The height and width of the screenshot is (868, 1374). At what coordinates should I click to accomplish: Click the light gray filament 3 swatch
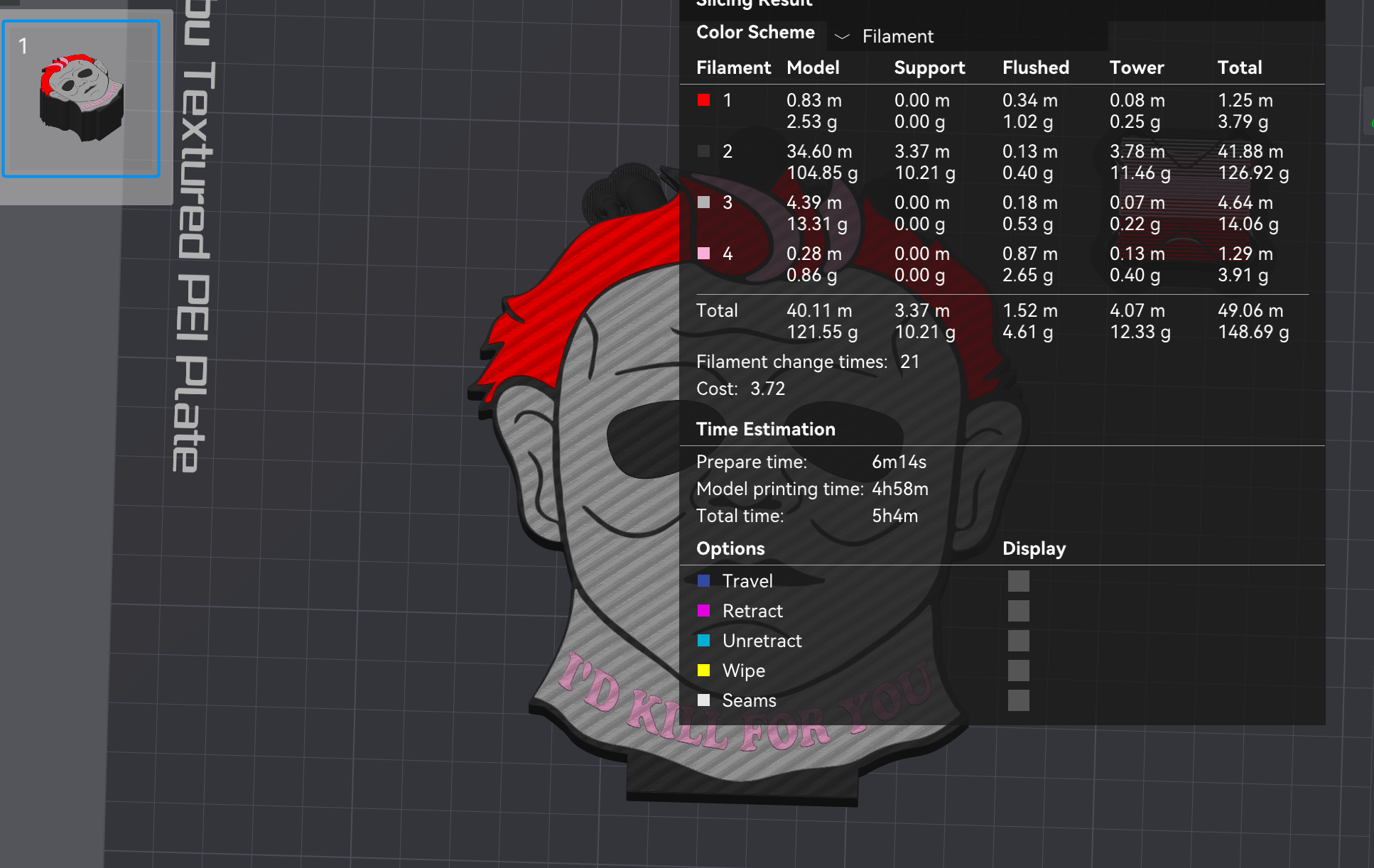pyautogui.click(x=703, y=202)
